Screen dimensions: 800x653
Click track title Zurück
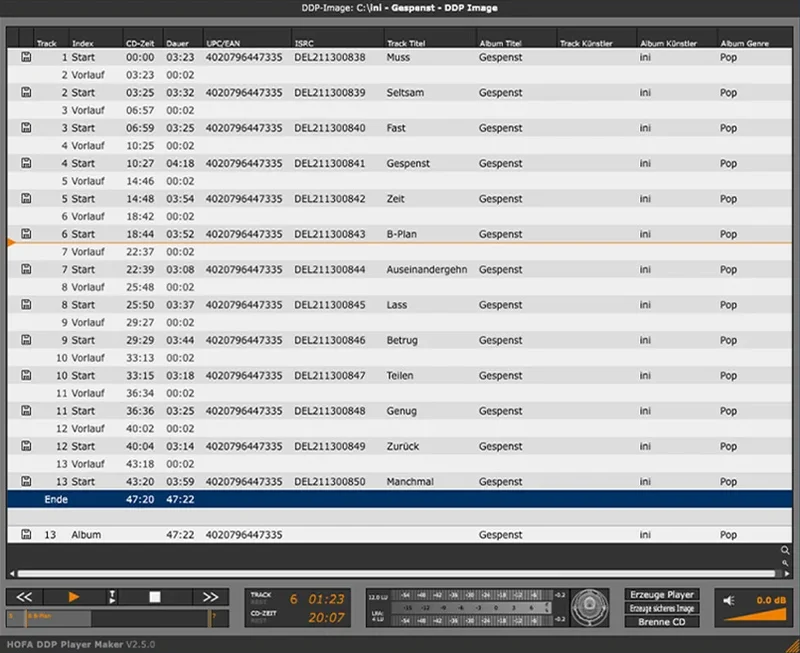403,446
